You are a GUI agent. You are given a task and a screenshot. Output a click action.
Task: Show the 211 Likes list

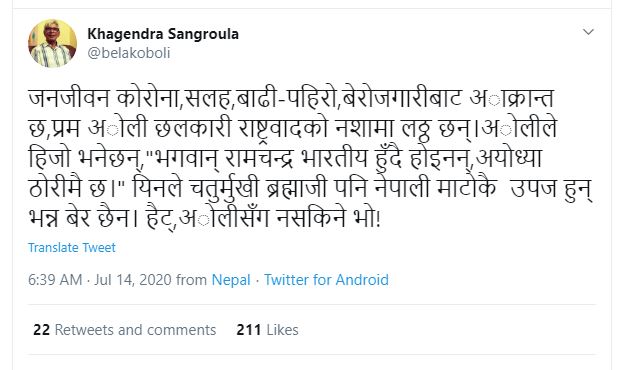[267, 330]
